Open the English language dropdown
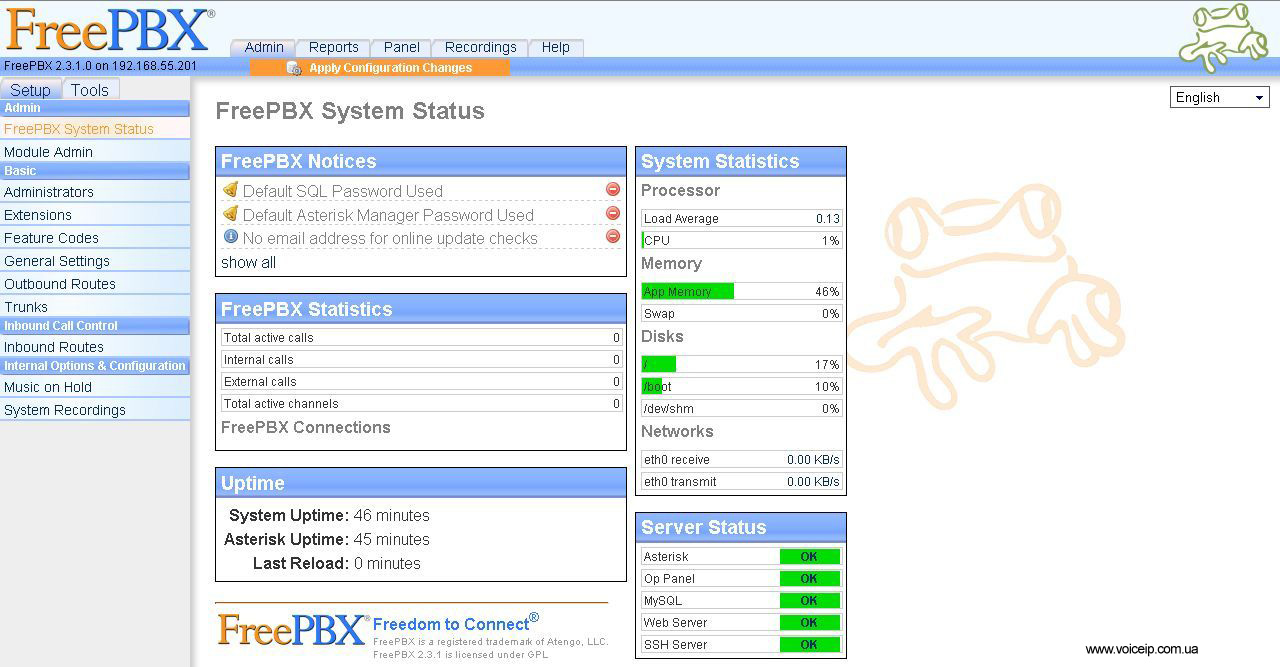Image resolution: width=1280 pixels, height=667 pixels. click(x=1219, y=97)
